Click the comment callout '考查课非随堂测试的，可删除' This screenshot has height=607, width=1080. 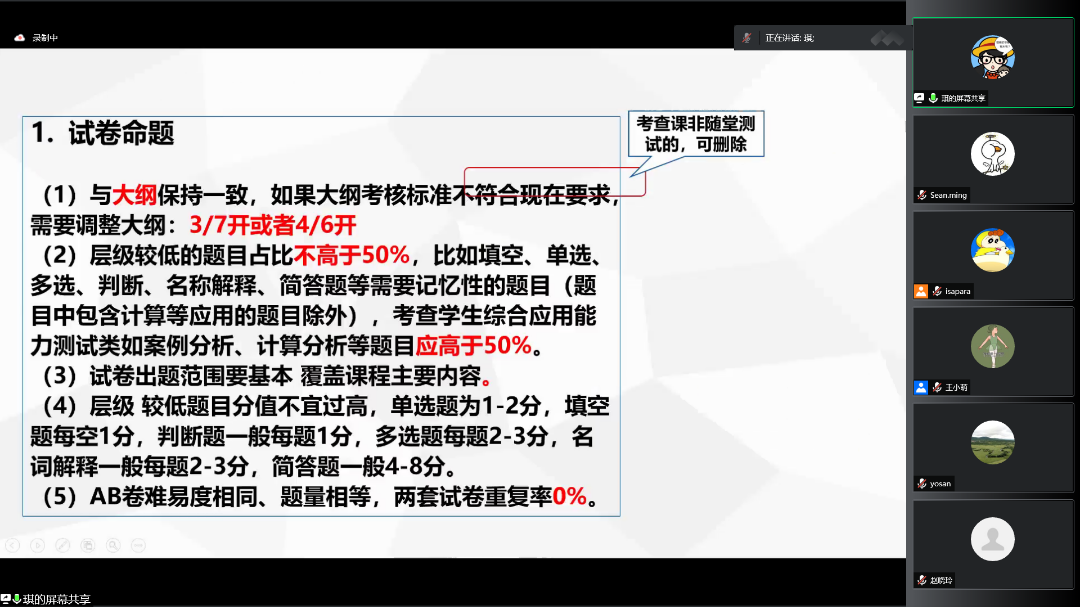[697, 134]
